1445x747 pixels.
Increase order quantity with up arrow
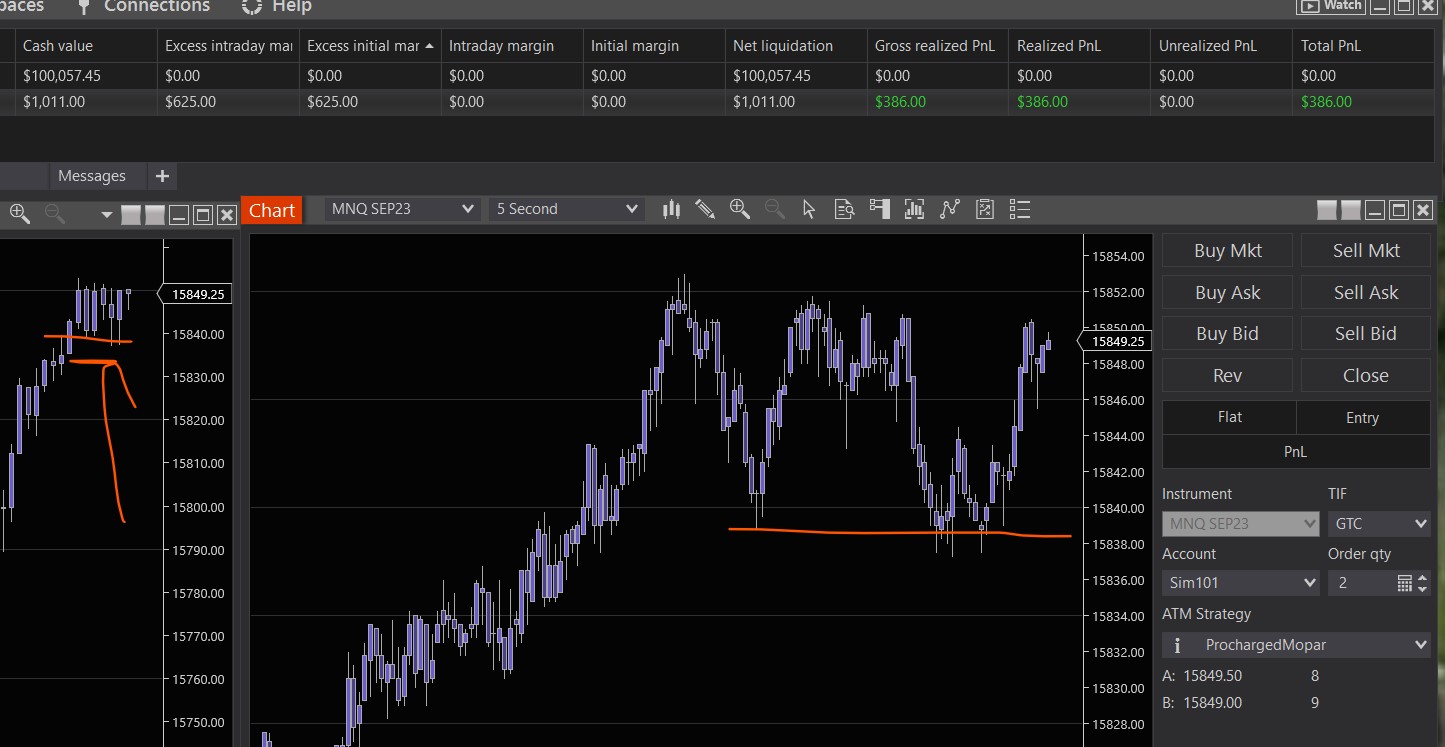[x=1423, y=578]
